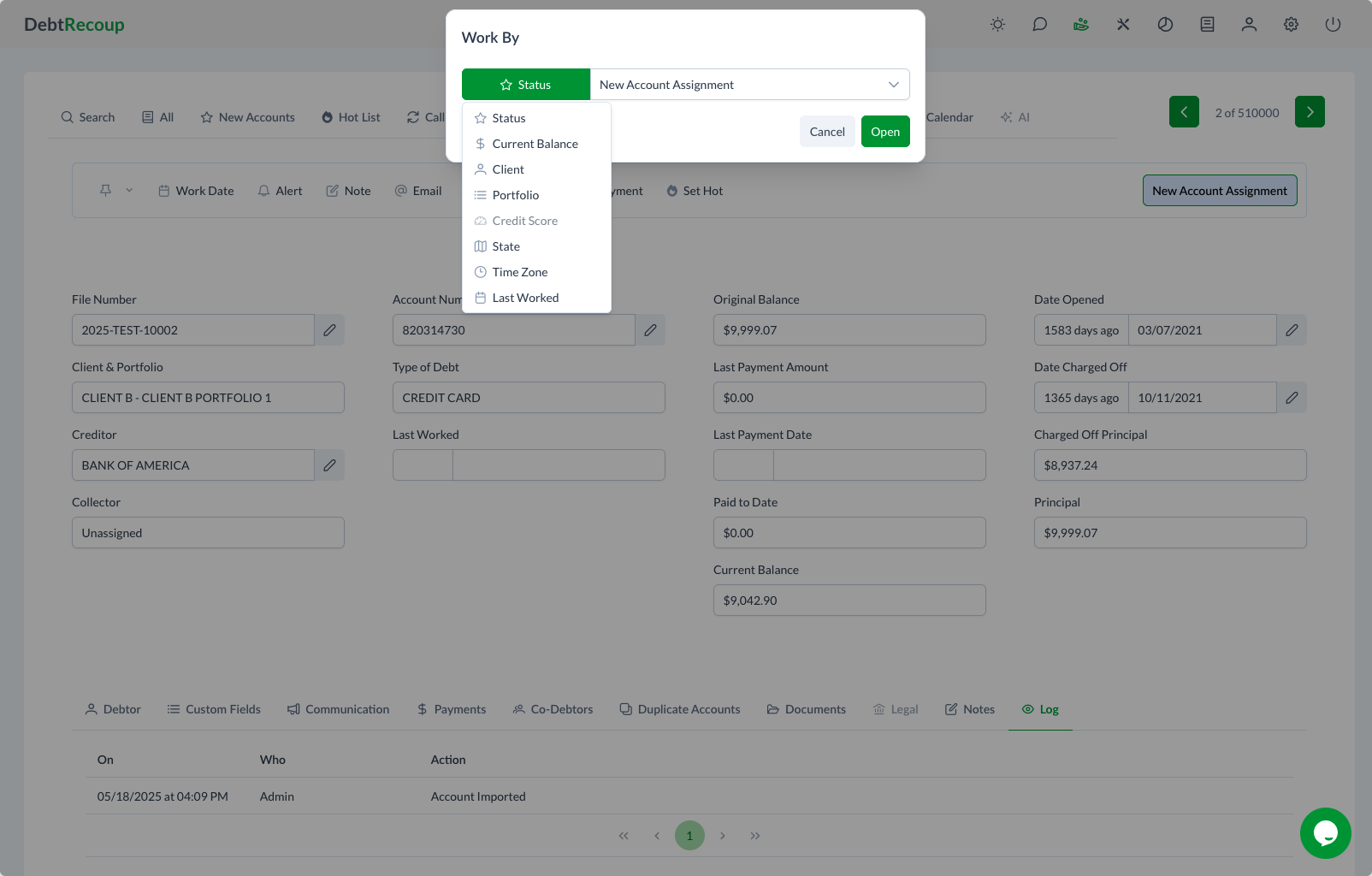Screen dimensions: 1372x876
Task: Open the live chat bubble widget
Action: pos(1325,832)
